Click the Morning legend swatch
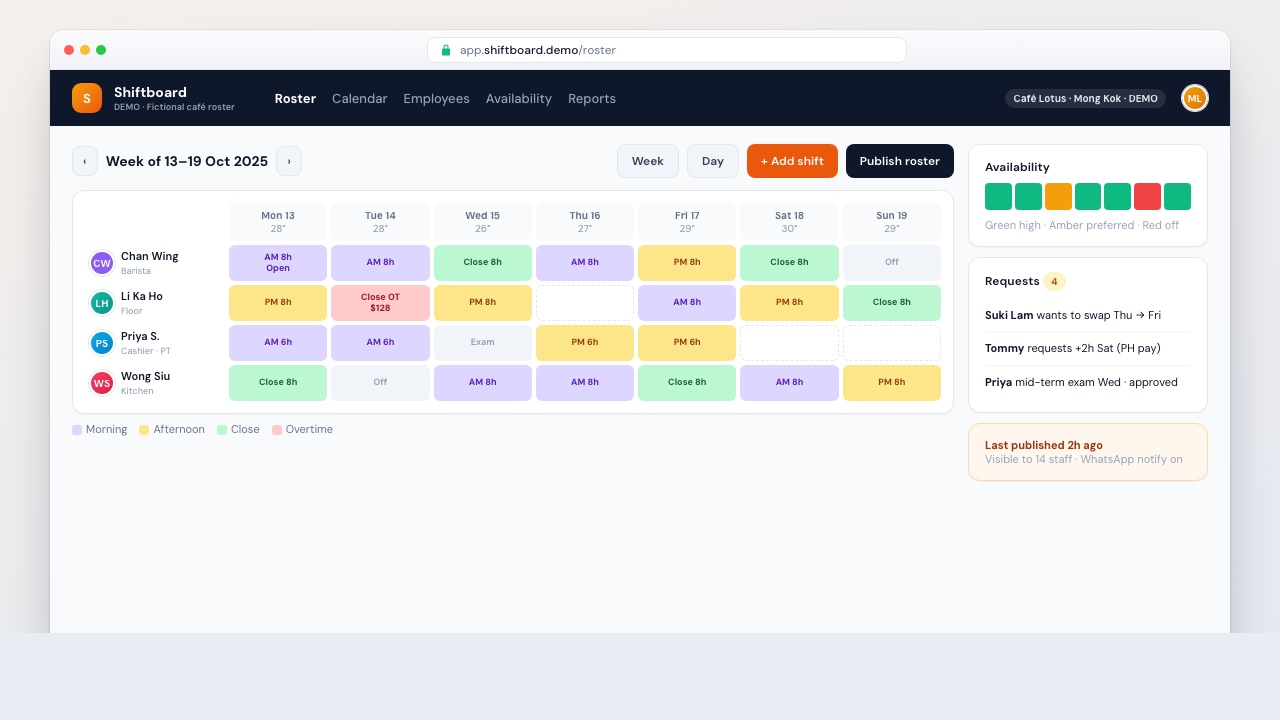The image size is (1280, 720). pos(77,430)
